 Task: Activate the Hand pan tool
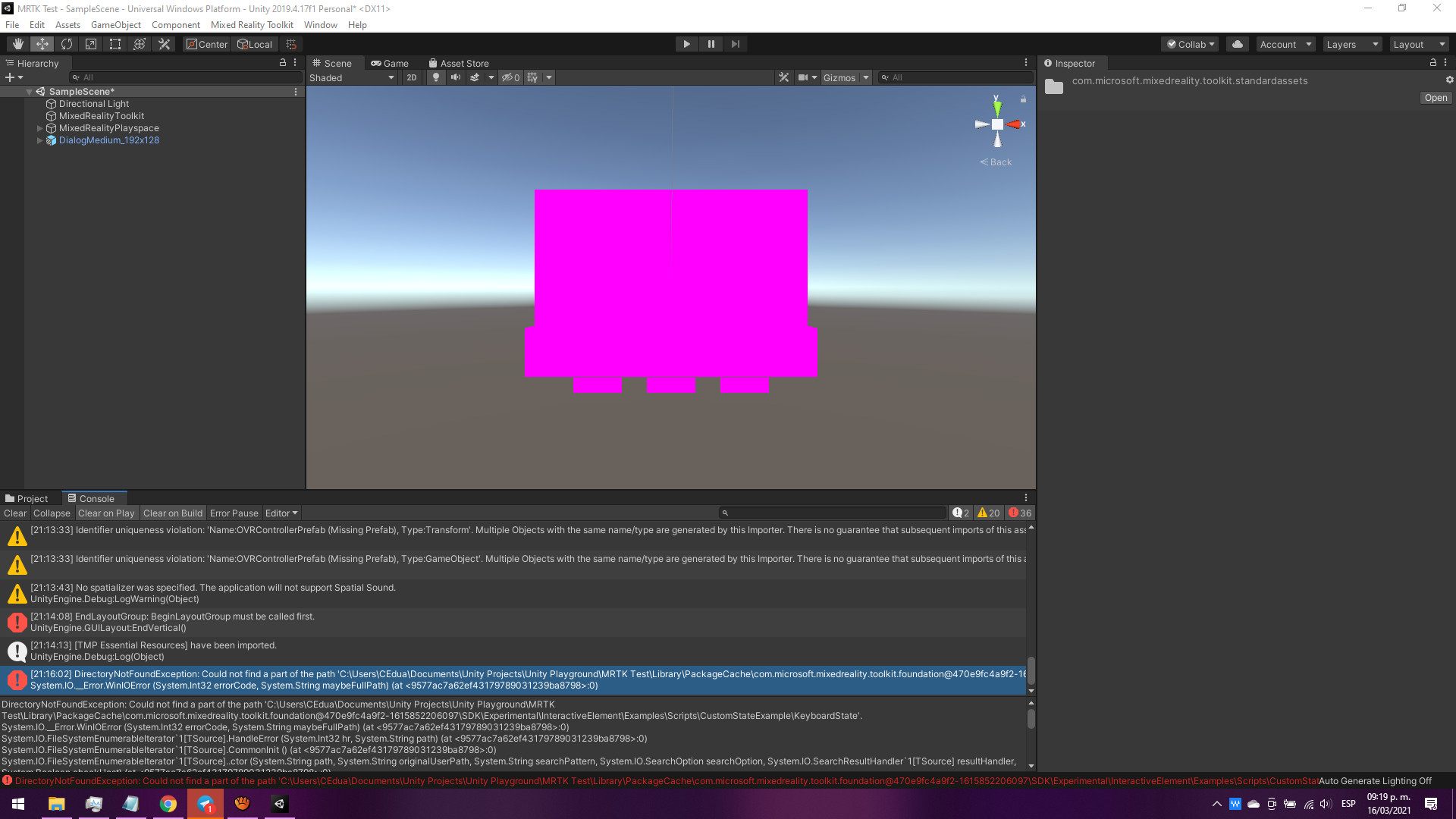click(x=17, y=43)
